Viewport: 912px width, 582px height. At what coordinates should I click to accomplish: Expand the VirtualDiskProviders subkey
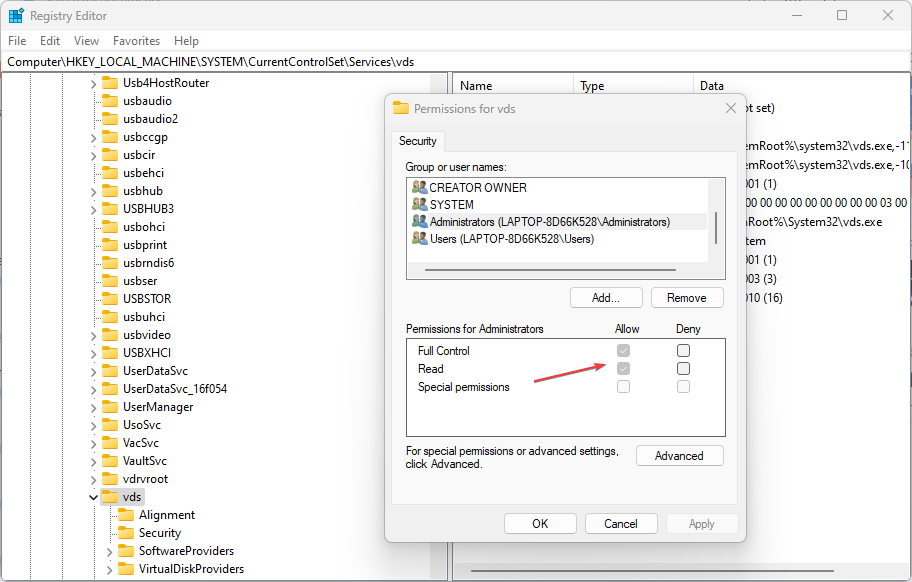(x=109, y=570)
